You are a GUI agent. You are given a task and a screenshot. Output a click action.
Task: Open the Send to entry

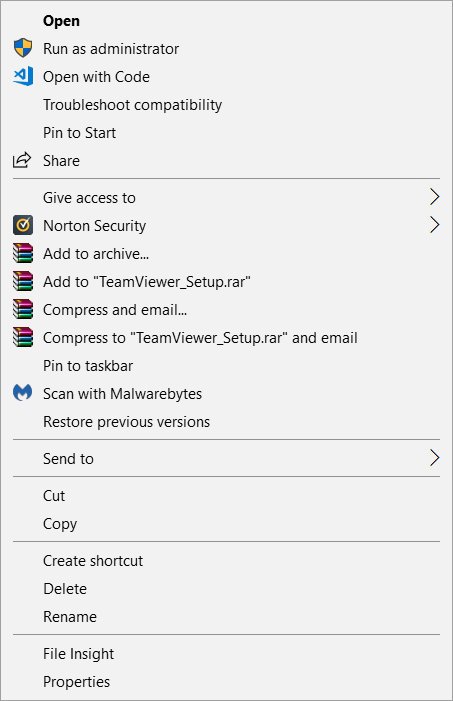pos(226,459)
